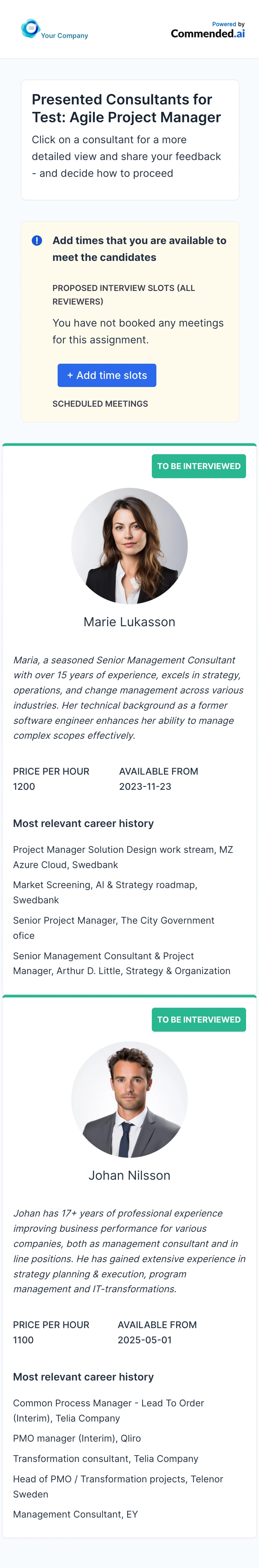259x1568 pixels.
Task: Select the Marie Lukasson name heading
Action: click(129, 622)
